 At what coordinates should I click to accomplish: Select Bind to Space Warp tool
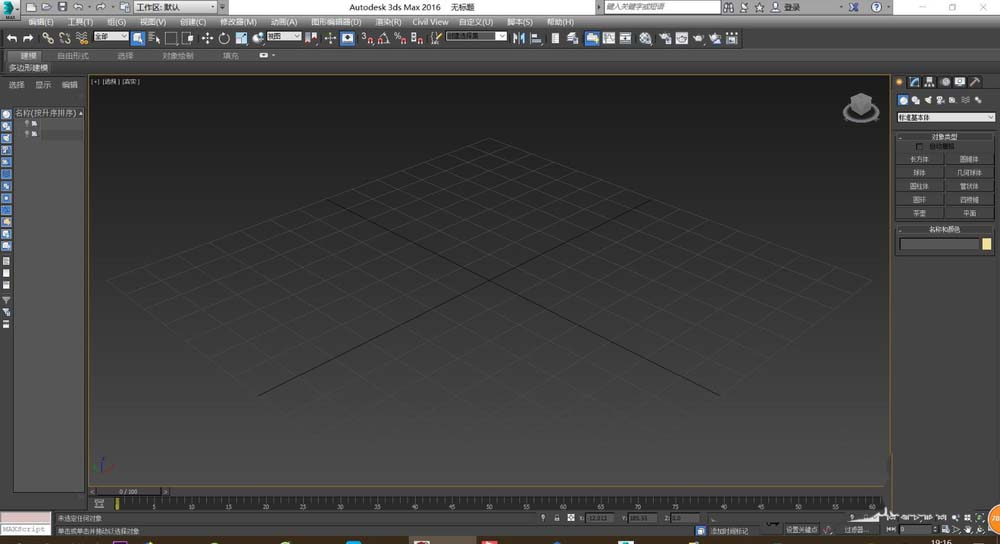pyautogui.click(x=82, y=38)
